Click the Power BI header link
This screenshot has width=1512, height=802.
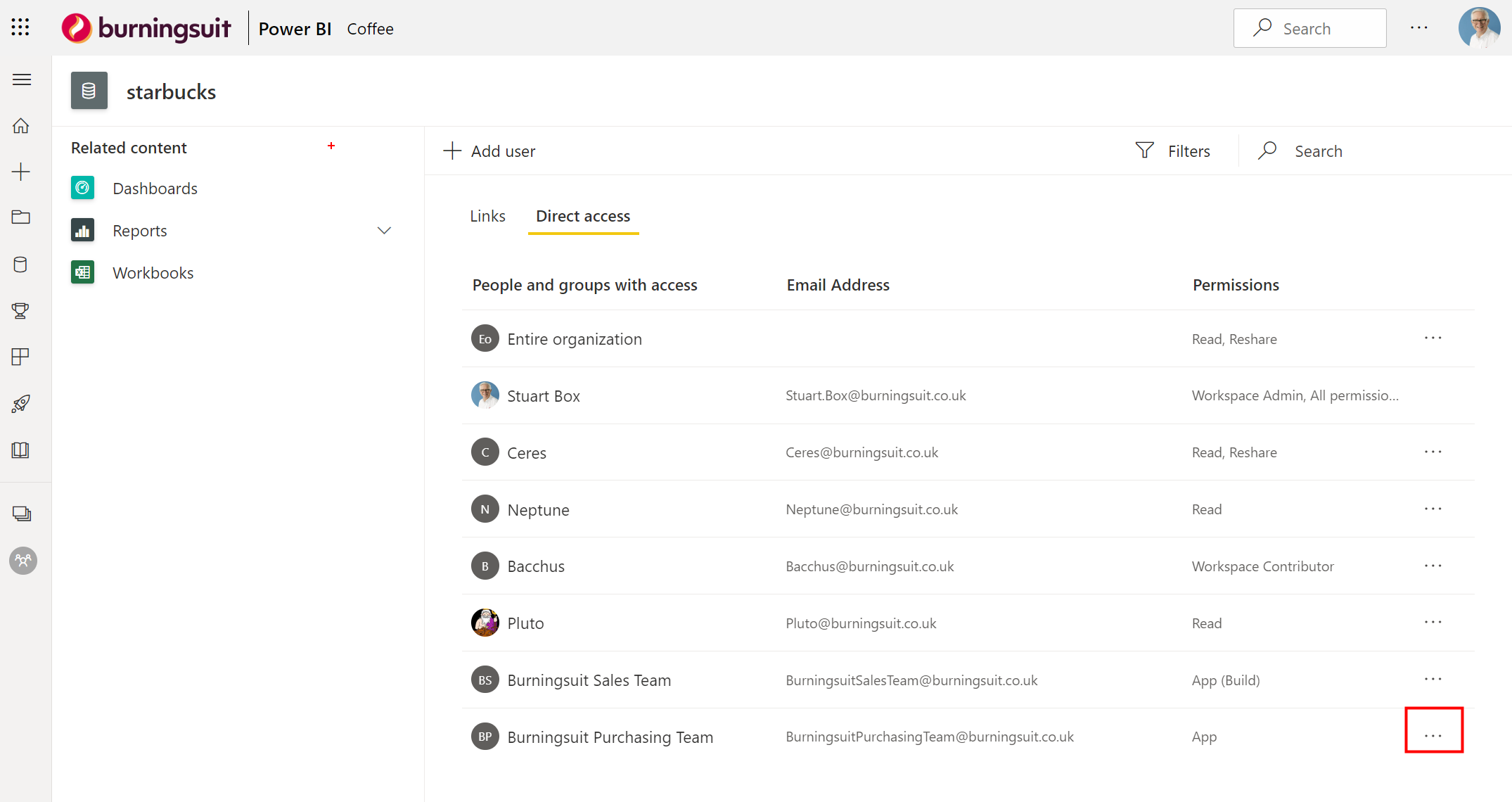(295, 29)
